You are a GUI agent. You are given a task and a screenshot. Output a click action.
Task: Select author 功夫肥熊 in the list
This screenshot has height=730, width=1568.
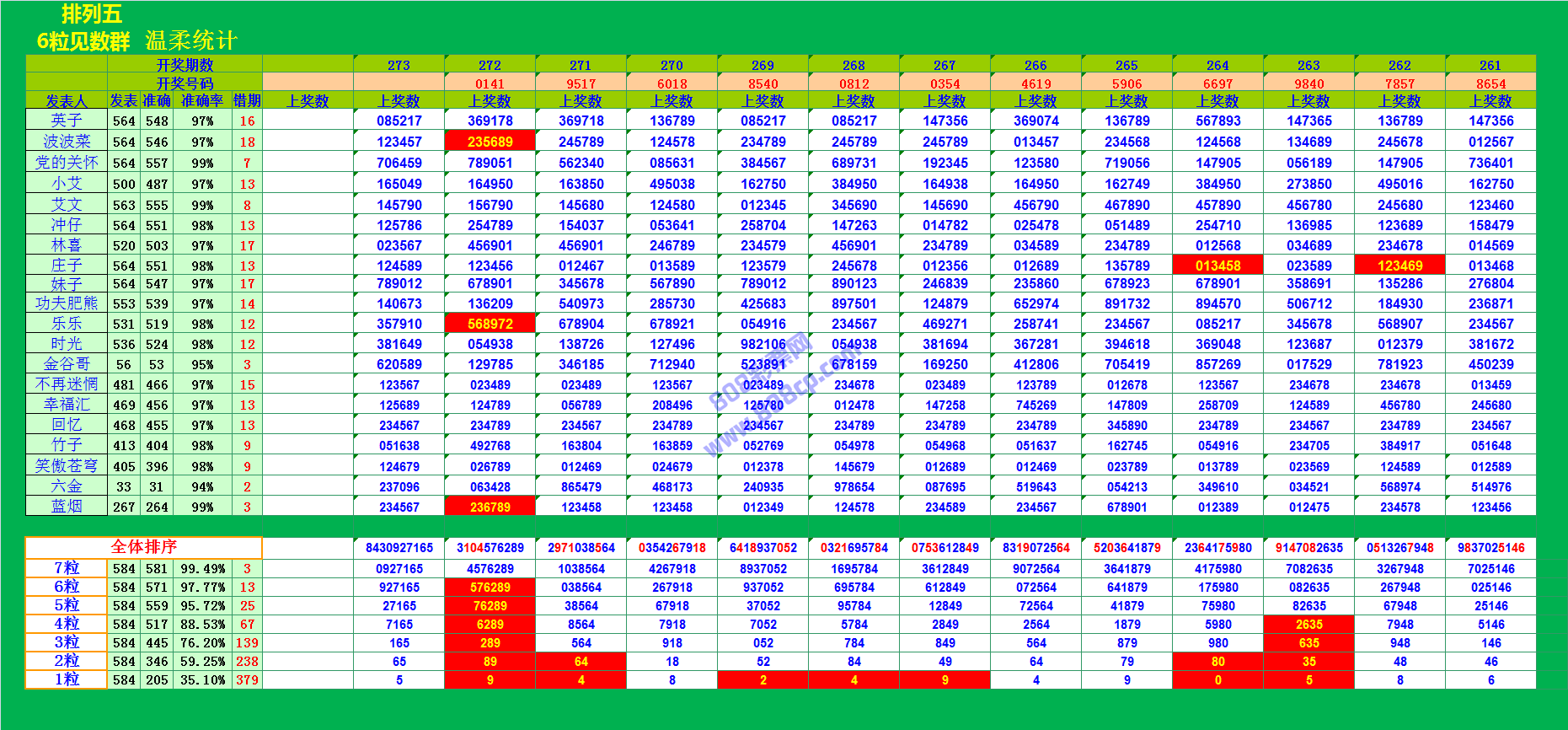67,303
